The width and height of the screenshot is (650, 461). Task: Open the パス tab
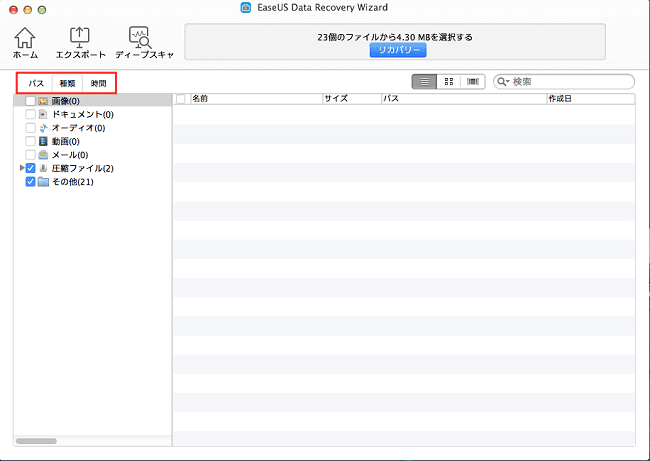coord(36,83)
